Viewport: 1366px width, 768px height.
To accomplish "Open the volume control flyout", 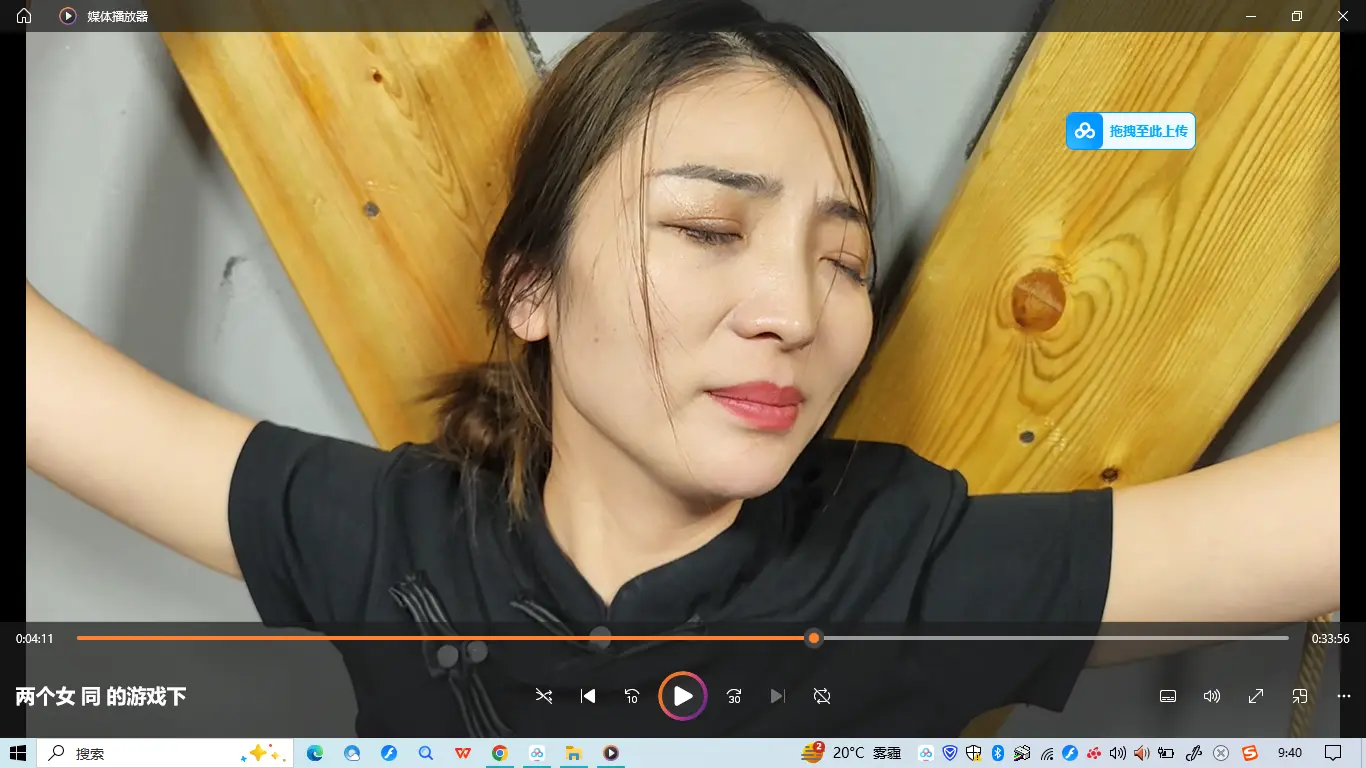I will click(x=1212, y=696).
